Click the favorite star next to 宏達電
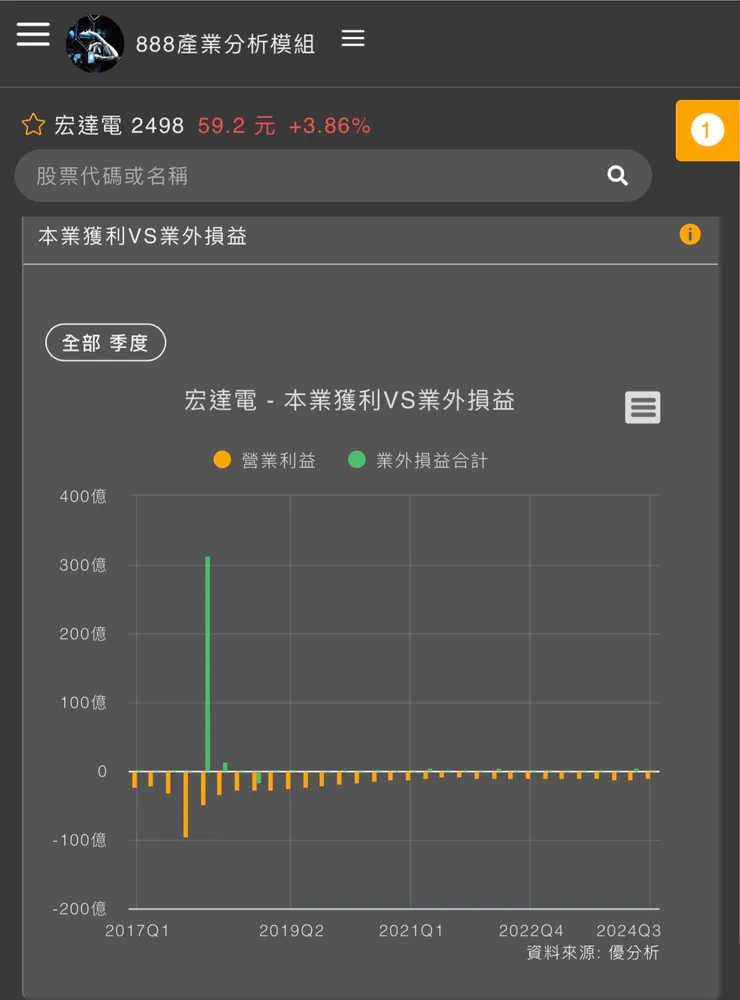 [x=33, y=125]
